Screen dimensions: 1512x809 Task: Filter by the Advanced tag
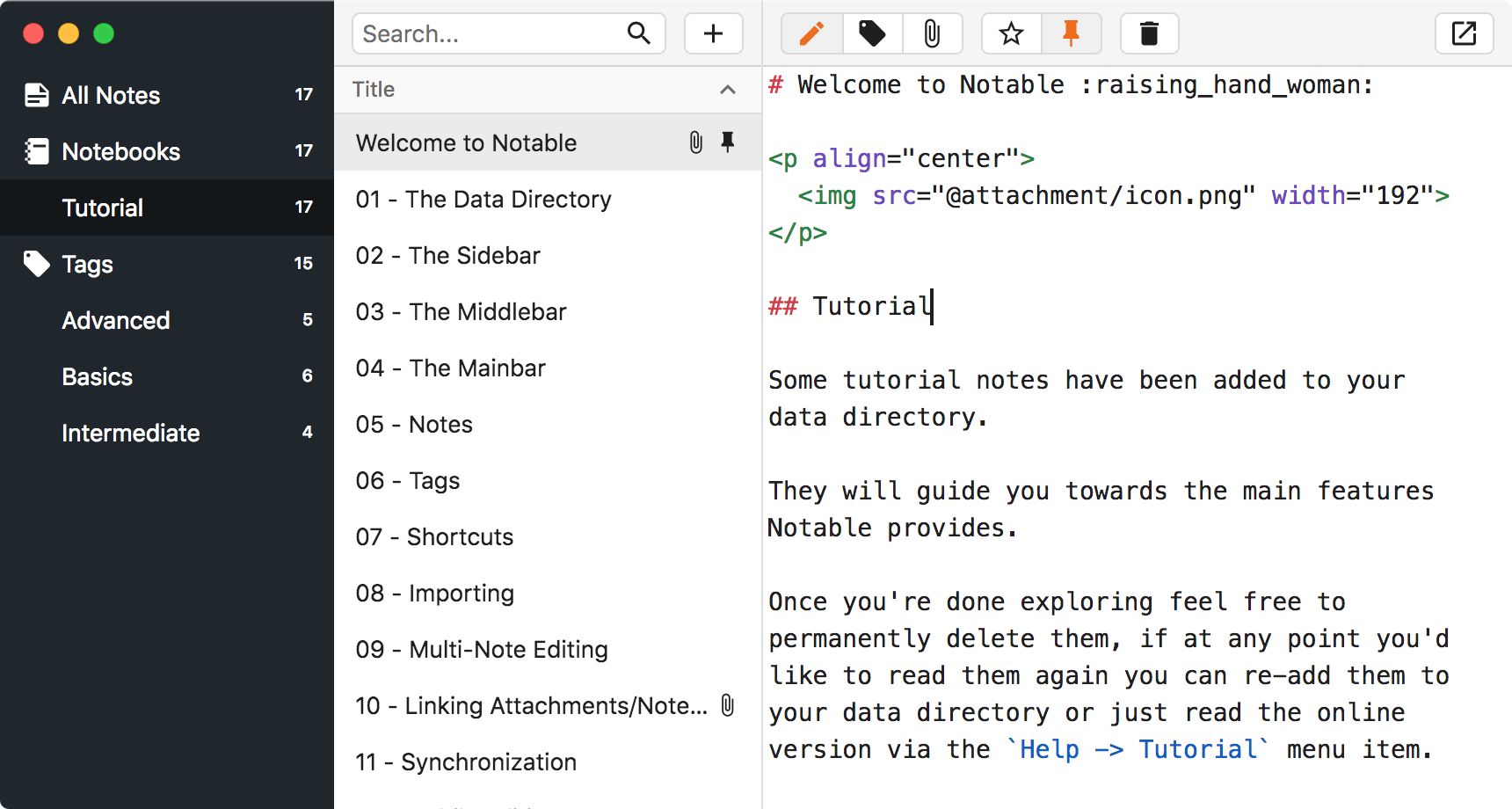[167, 320]
